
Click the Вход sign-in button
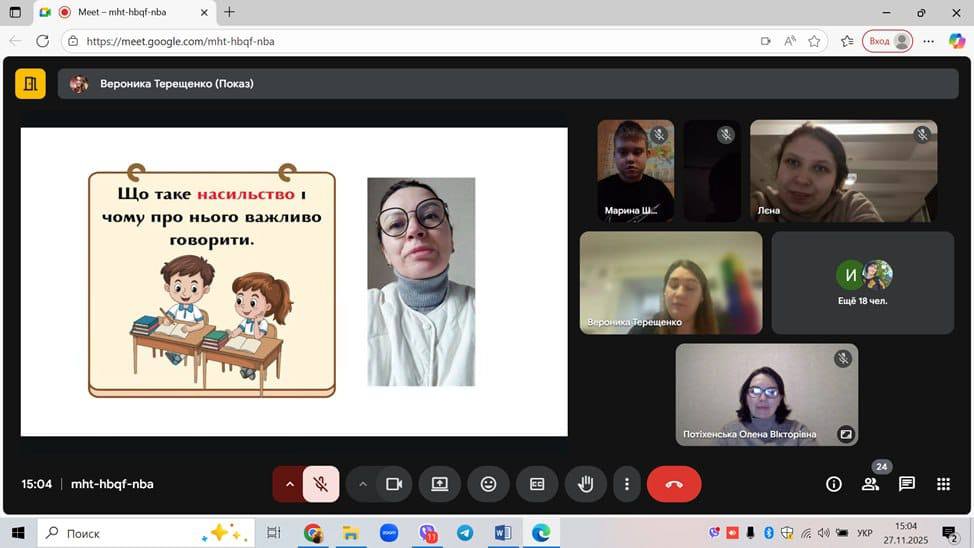tap(888, 41)
